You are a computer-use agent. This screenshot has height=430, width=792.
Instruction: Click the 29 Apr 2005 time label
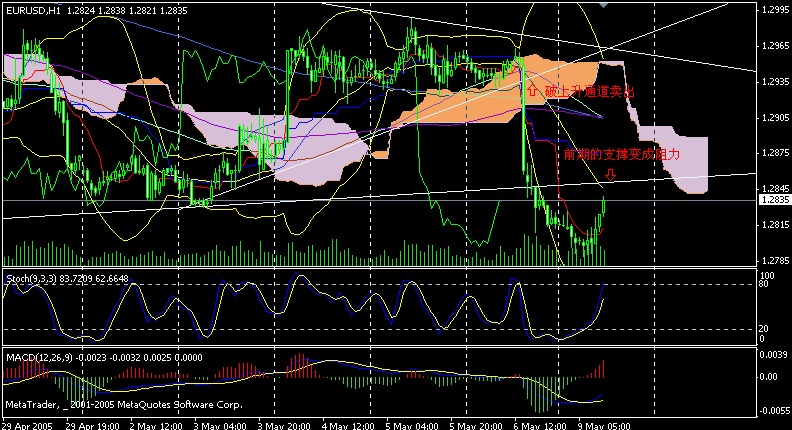[27, 425]
